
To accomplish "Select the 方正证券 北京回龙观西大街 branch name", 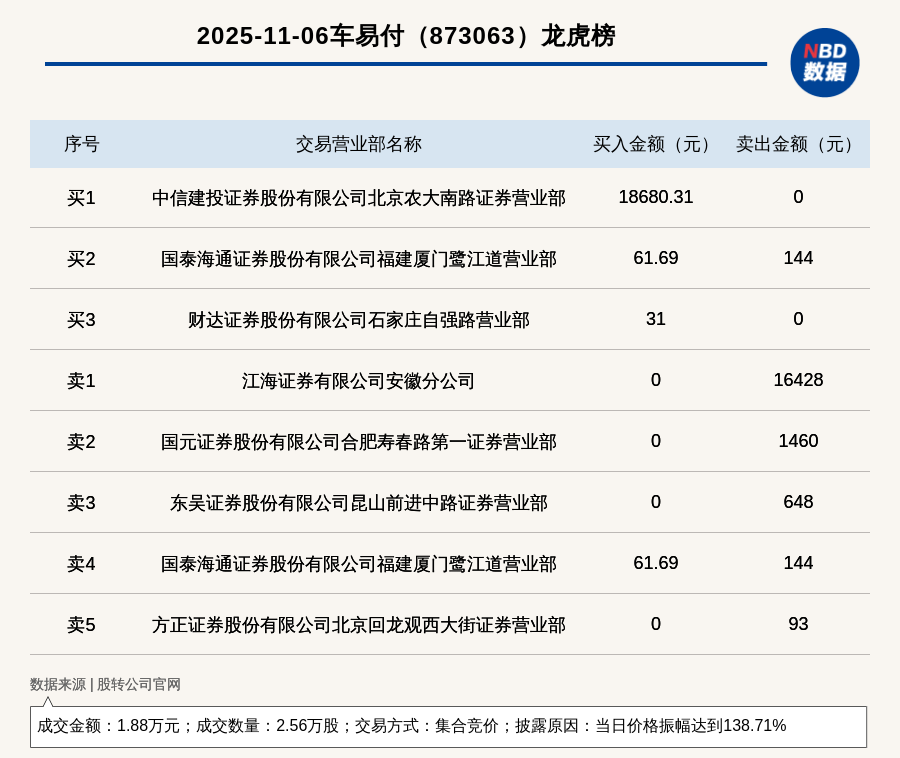I will tap(358, 625).
